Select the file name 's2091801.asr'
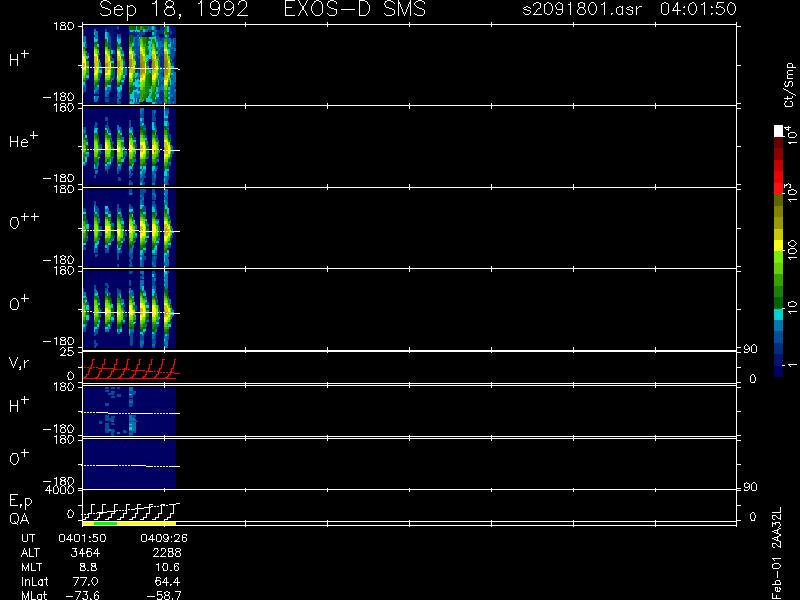 point(582,9)
